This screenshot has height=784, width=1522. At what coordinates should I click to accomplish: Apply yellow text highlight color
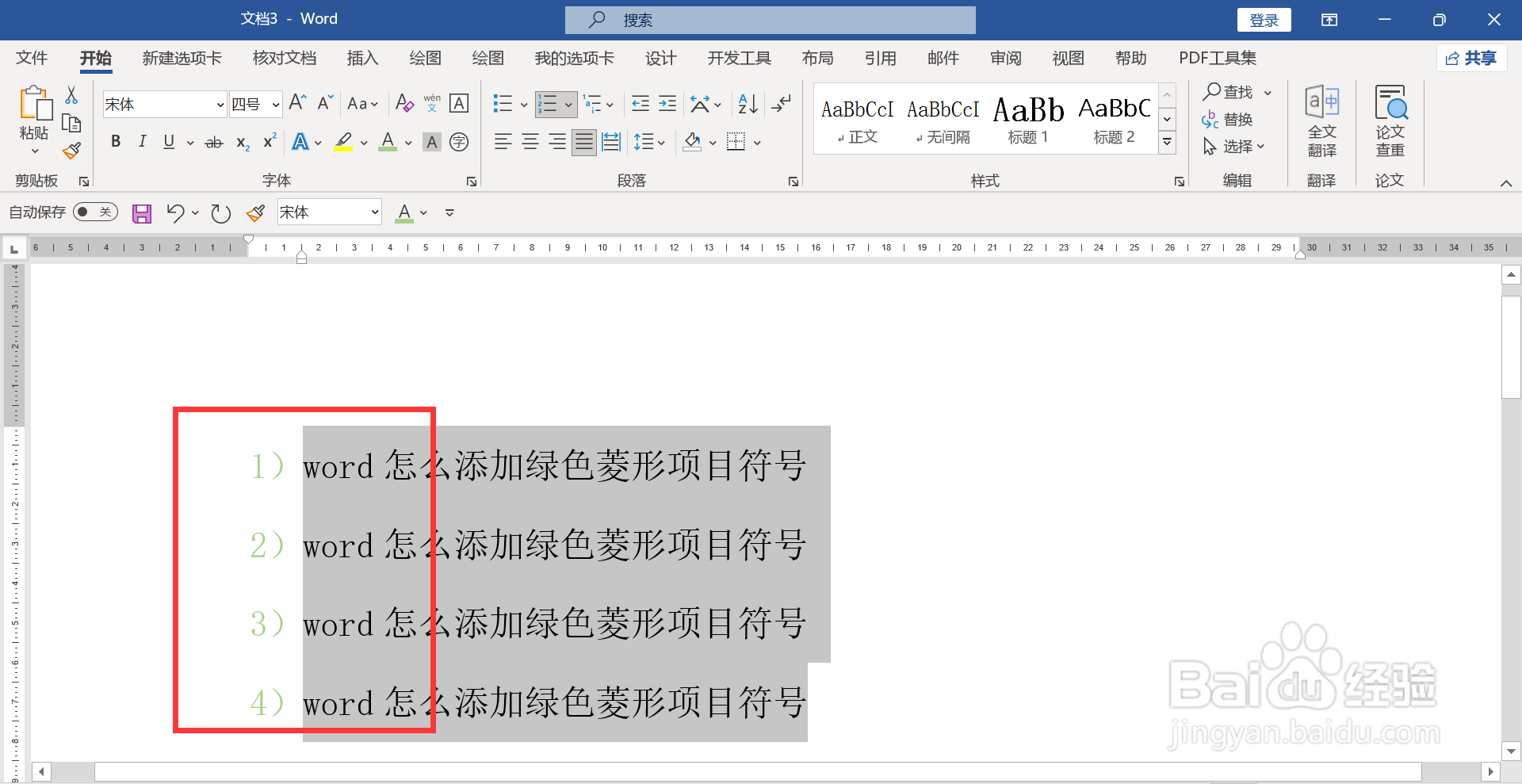point(343,143)
